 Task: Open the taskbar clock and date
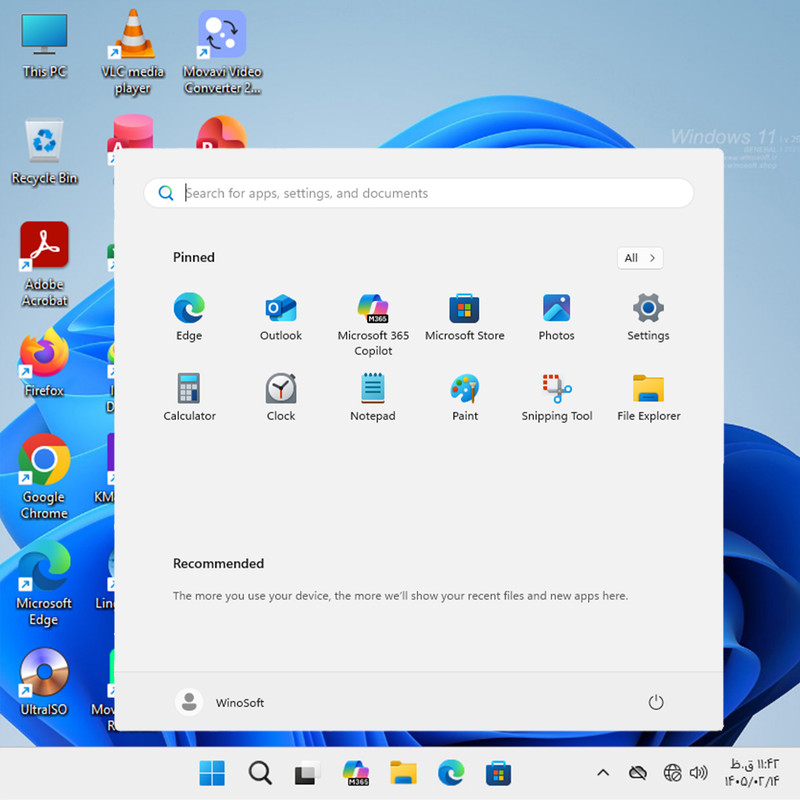click(x=752, y=772)
